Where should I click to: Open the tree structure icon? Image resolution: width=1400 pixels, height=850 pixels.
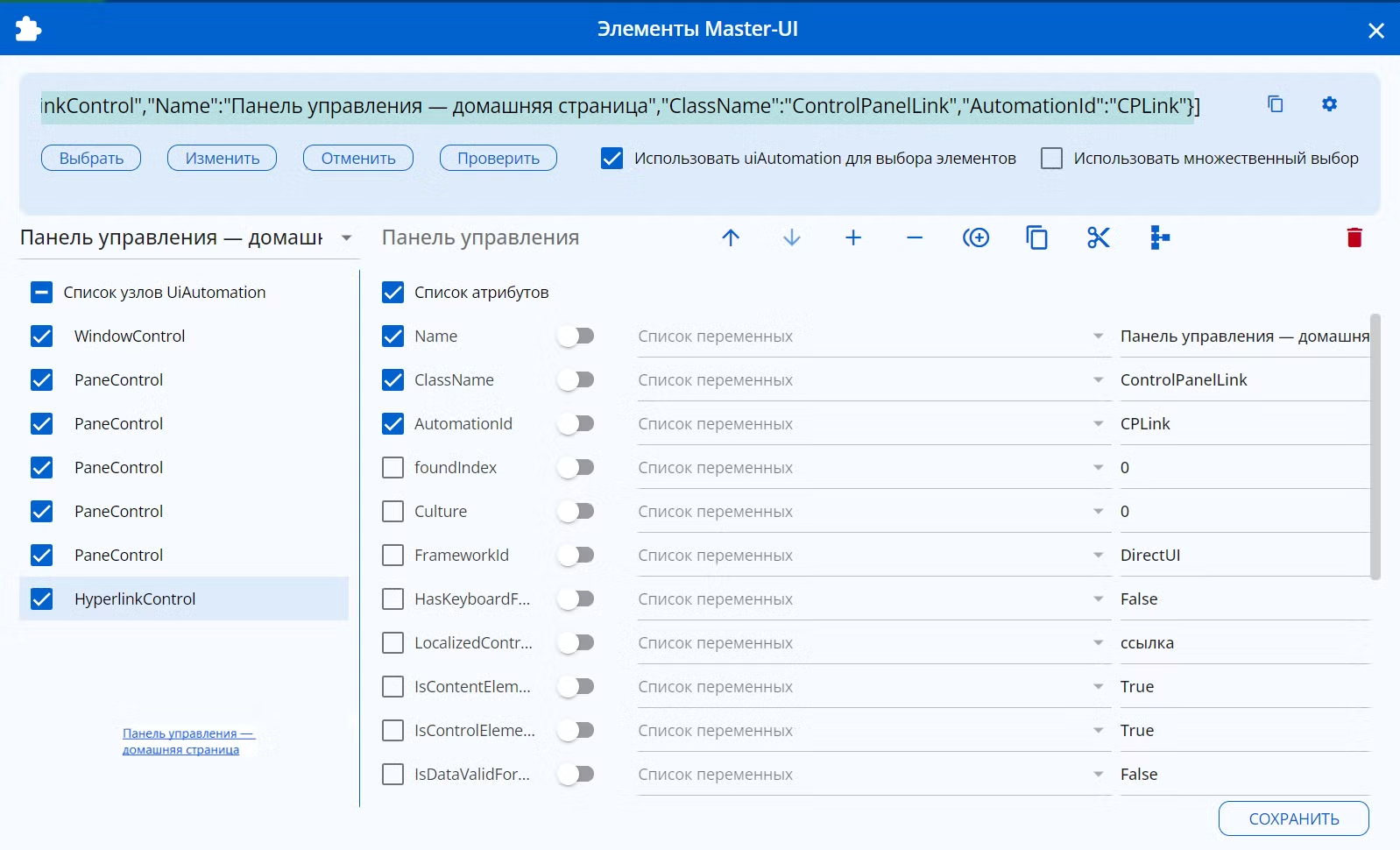point(1160,237)
